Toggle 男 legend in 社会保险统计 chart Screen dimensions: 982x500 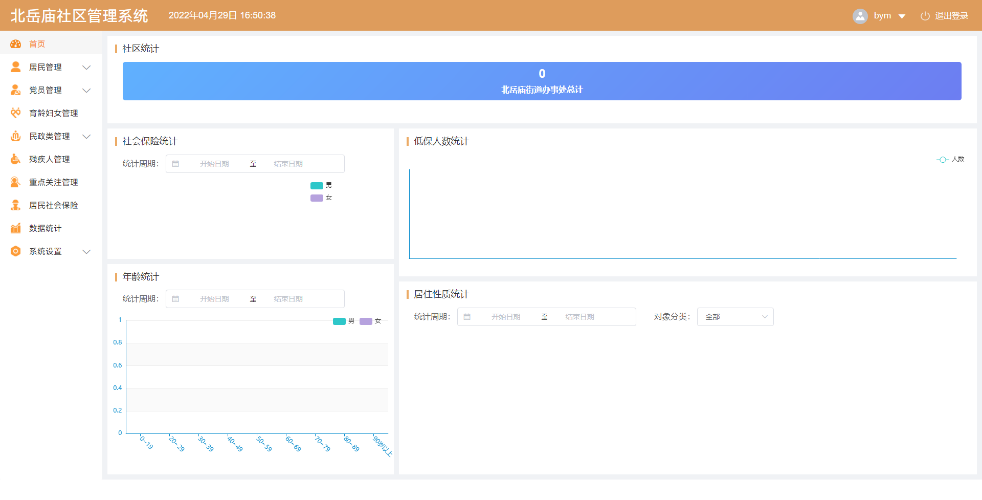[x=321, y=185]
